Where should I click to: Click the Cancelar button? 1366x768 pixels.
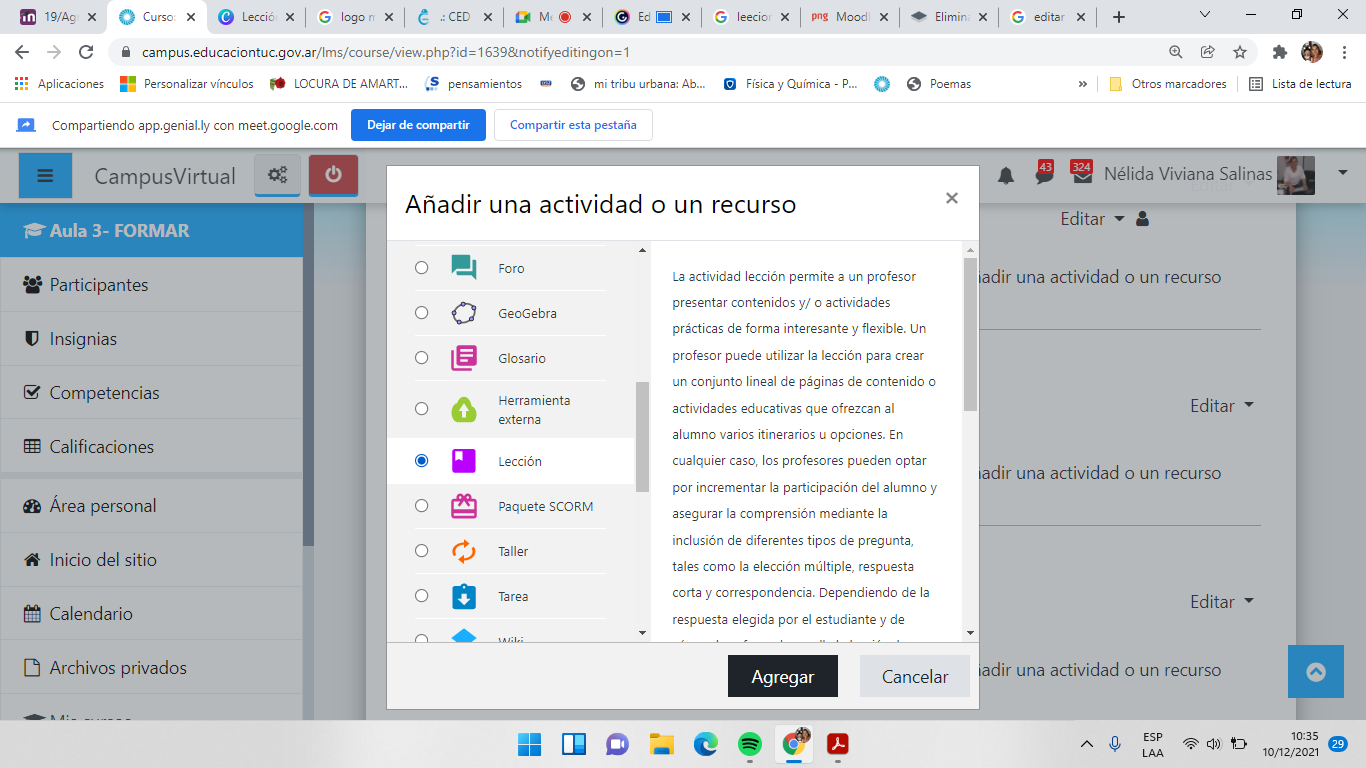click(914, 677)
